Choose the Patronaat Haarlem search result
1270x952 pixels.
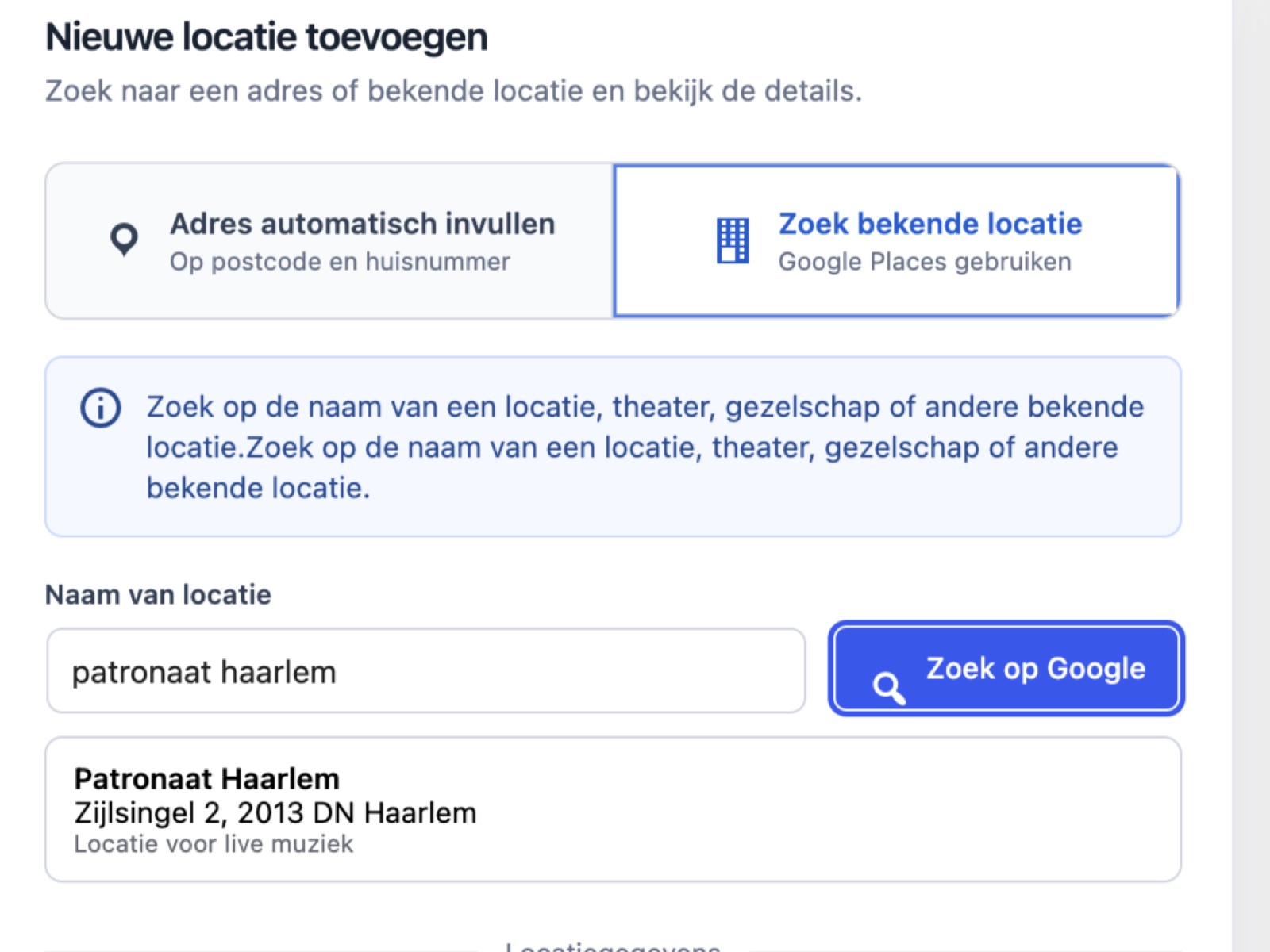(613, 809)
